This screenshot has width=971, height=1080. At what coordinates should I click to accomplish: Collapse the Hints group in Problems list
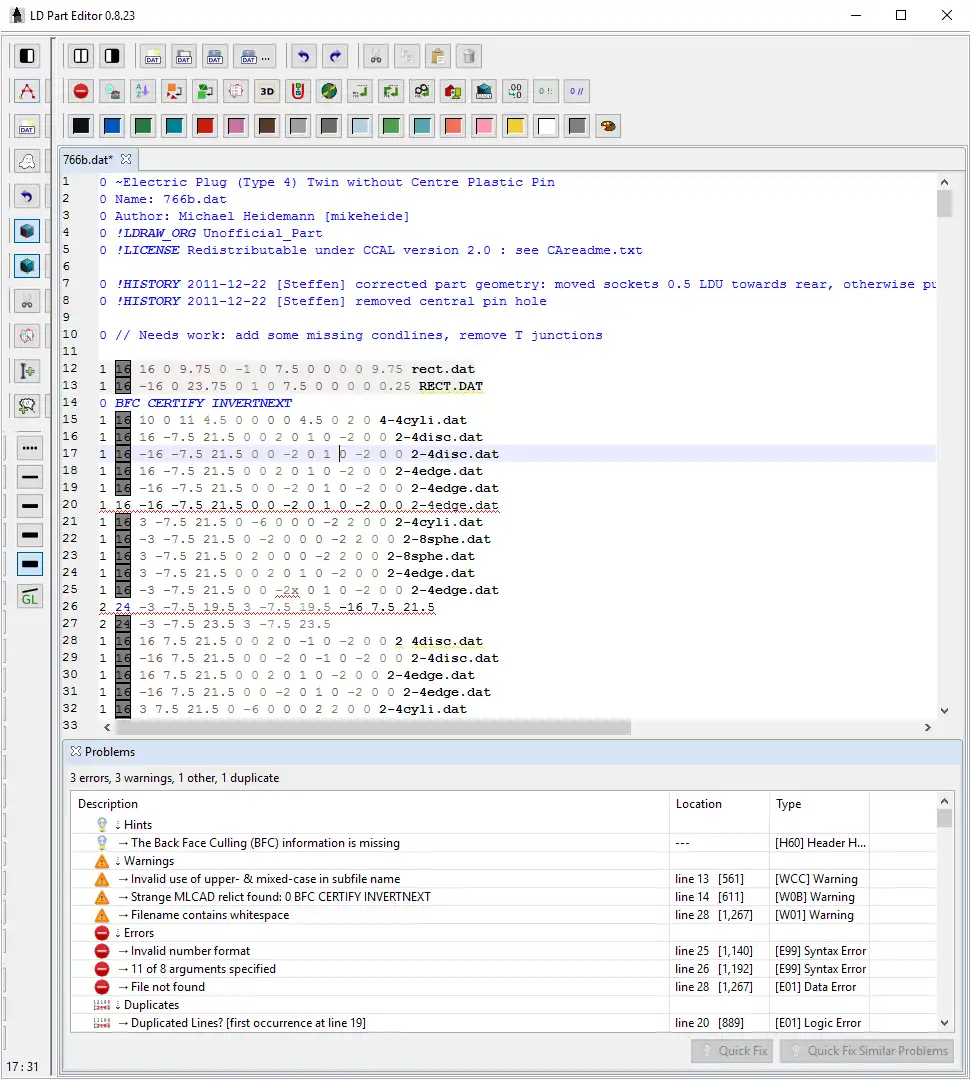(x=138, y=825)
